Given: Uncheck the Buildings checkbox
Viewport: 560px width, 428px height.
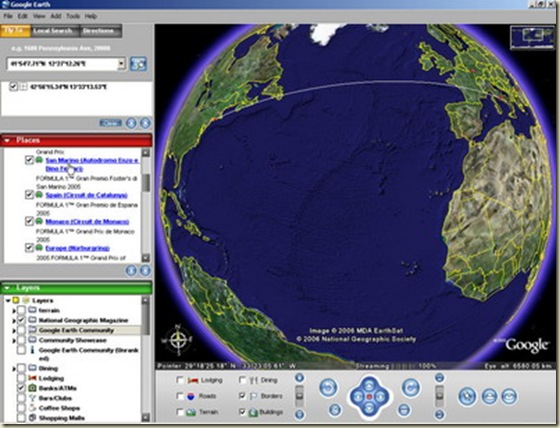Looking at the screenshot, I should pos(242,412).
